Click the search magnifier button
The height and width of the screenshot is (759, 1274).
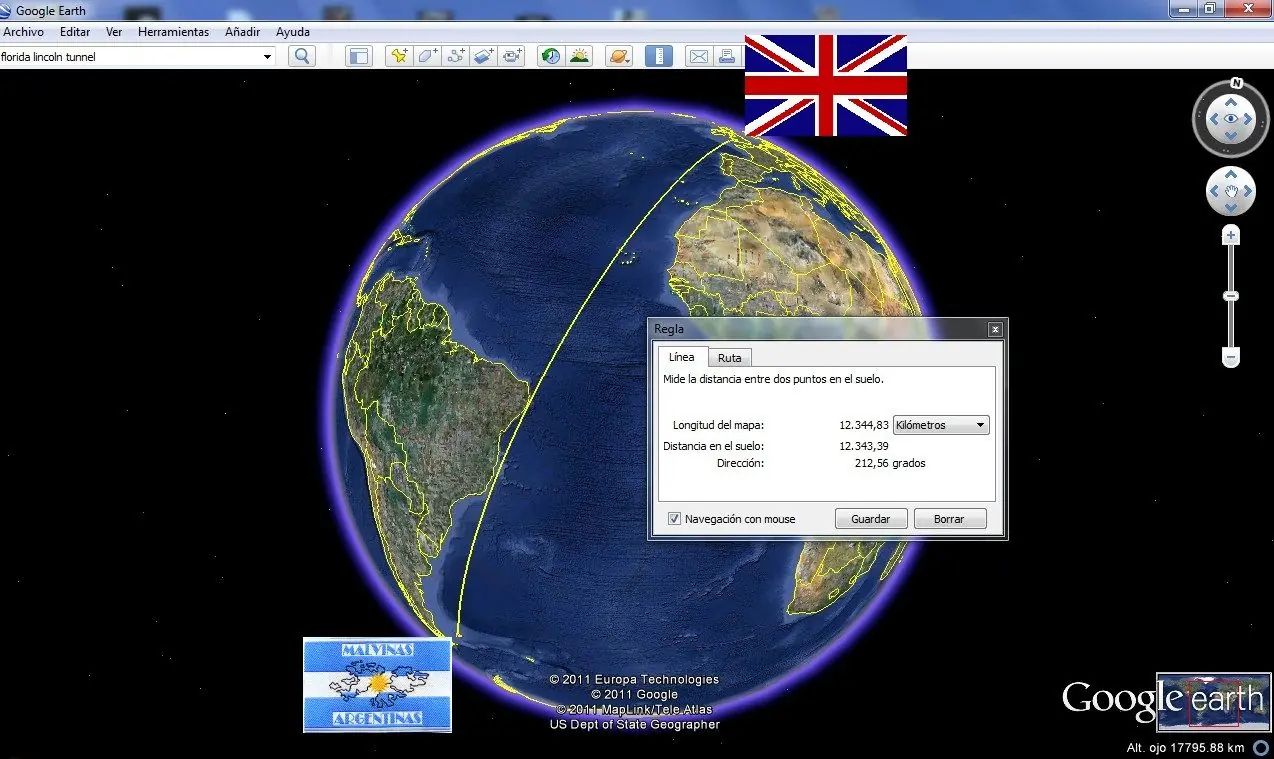pyautogui.click(x=302, y=57)
